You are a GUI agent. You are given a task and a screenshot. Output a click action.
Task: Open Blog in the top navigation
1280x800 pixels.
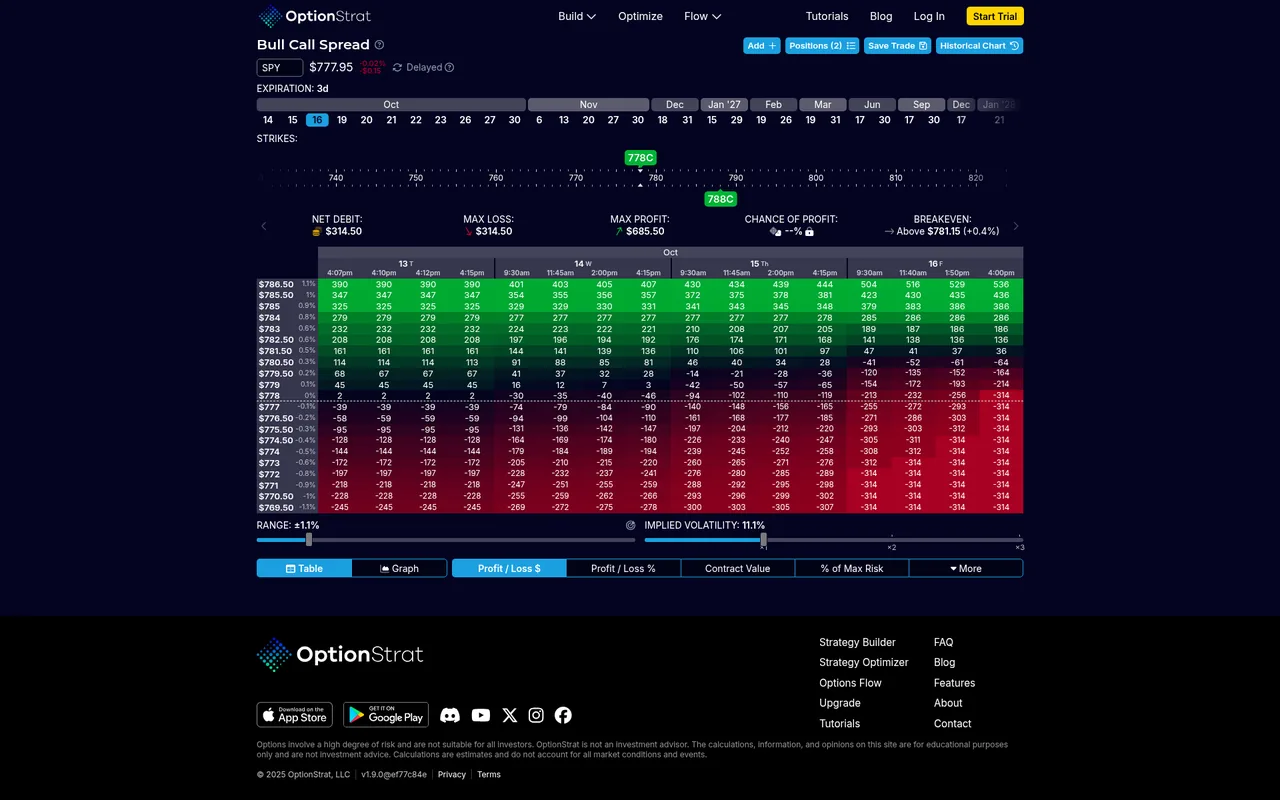point(881,16)
